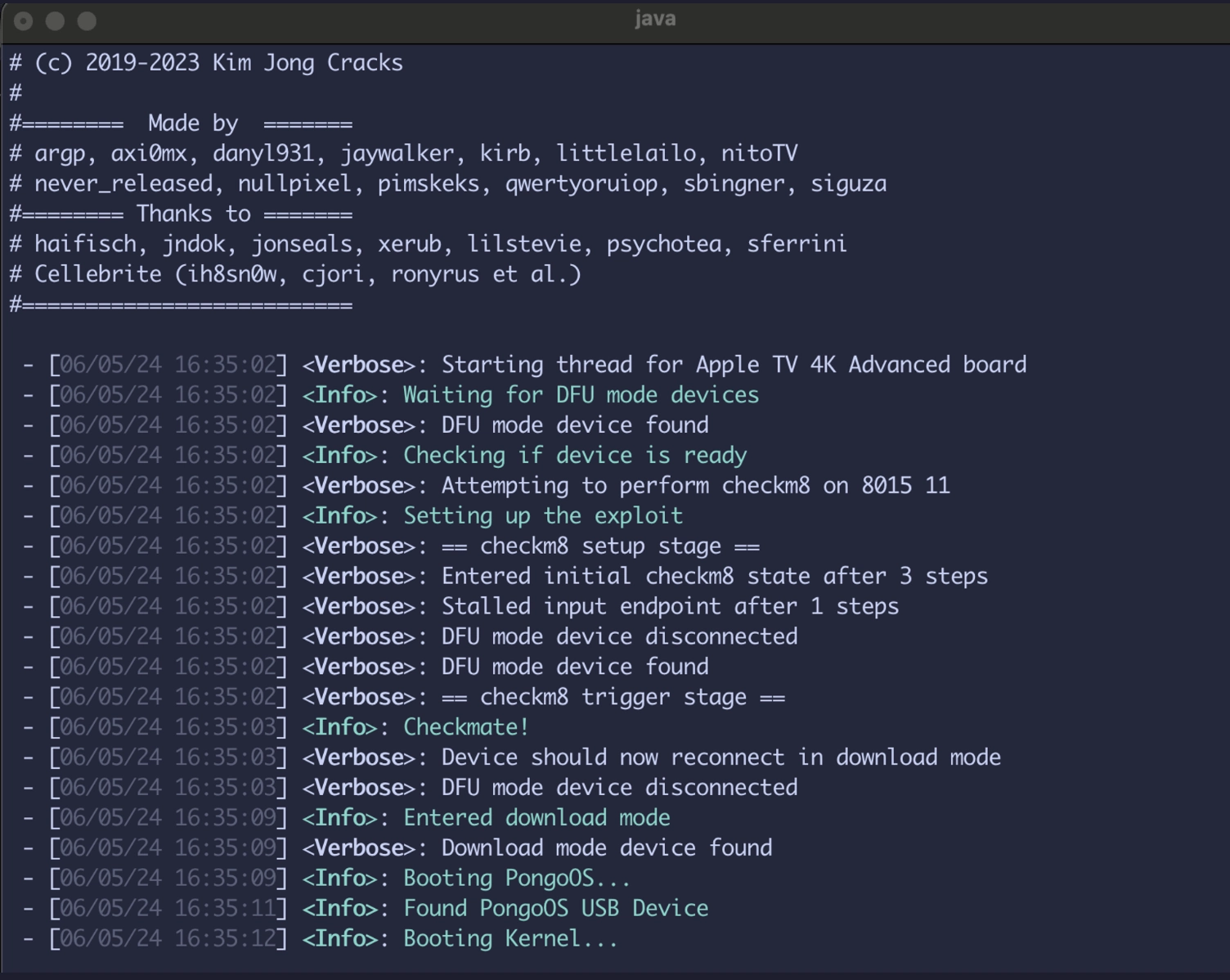Click 'Waiting for DFU mode devices' log line

(x=581, y=395)
